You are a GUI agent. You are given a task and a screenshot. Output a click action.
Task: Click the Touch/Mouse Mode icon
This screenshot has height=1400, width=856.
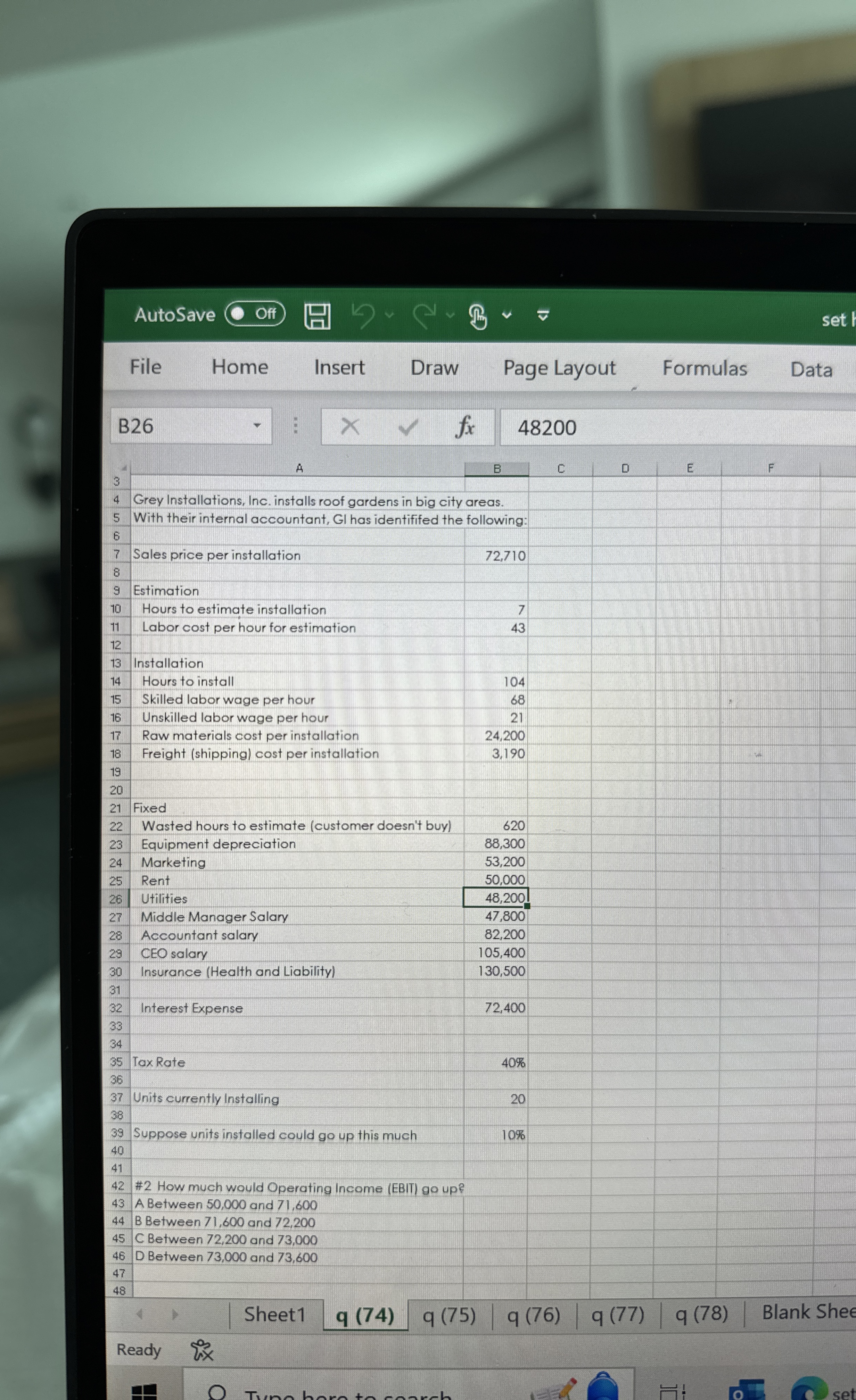pyautogui.click(x=477, y=316)
